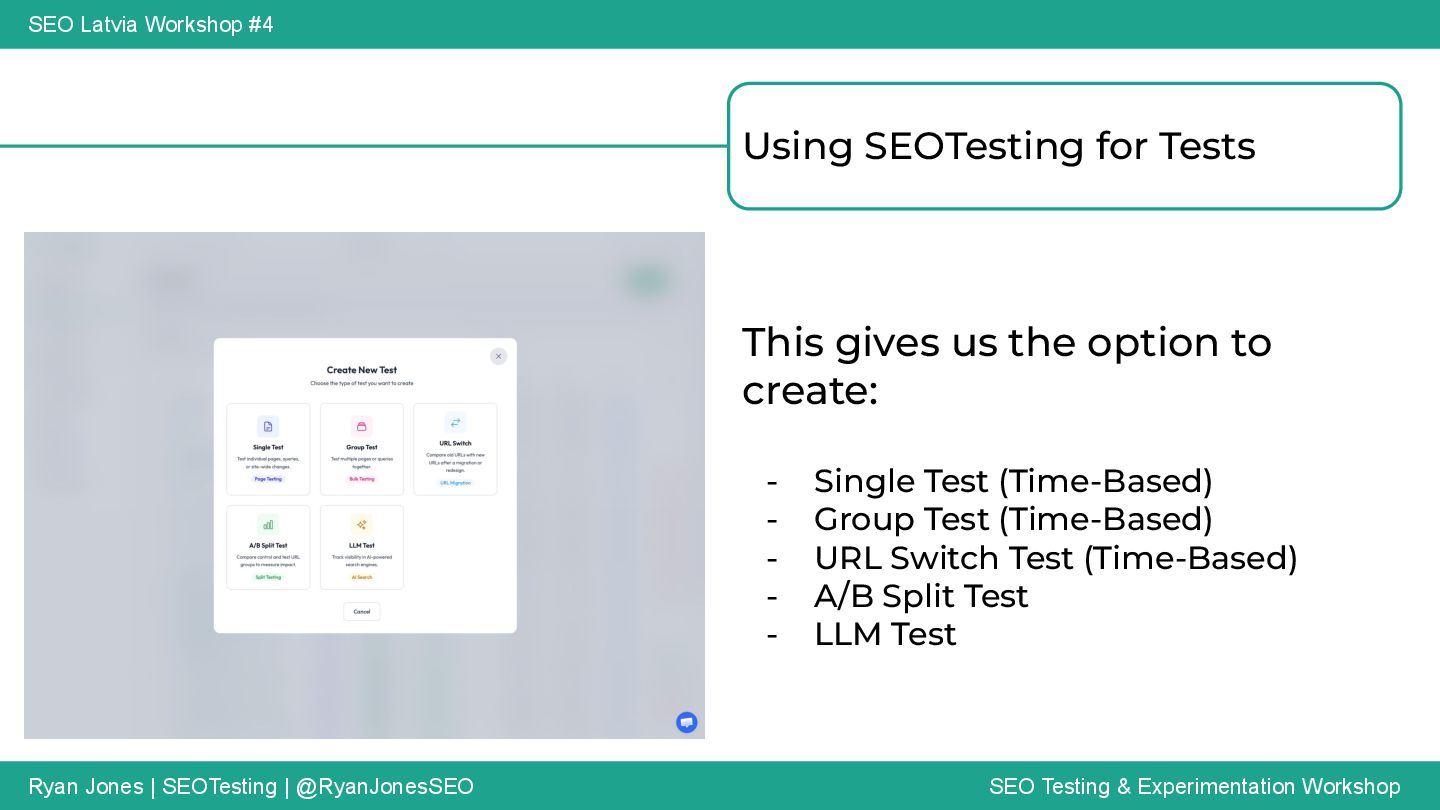This screenshot has width=1440, height=810.
Task: Click the 'SEO Latvia Workshop #4' header text
Action: point(151,24)
